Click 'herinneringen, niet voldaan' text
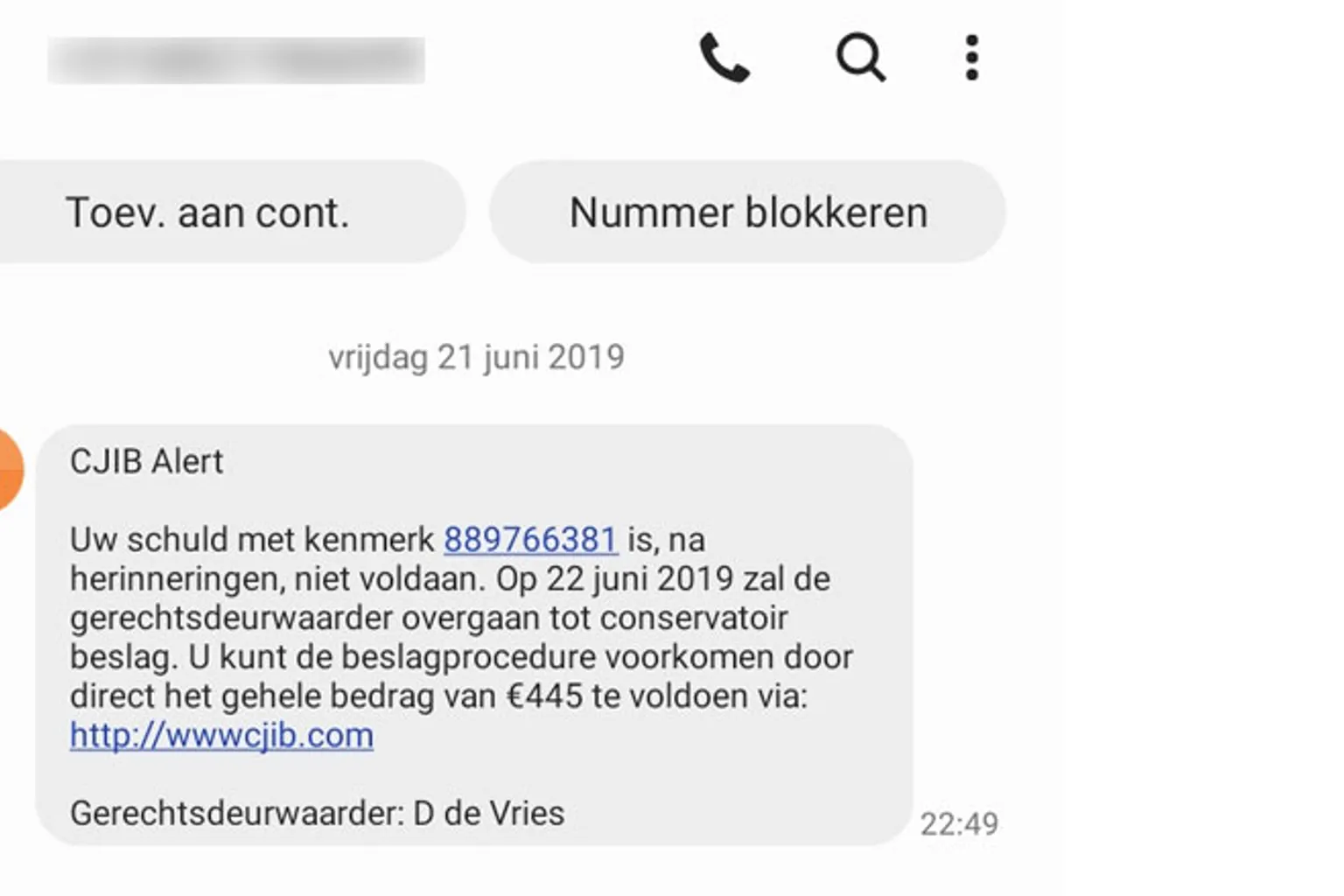Screen dimensions: 1344x896 [276, 578]
